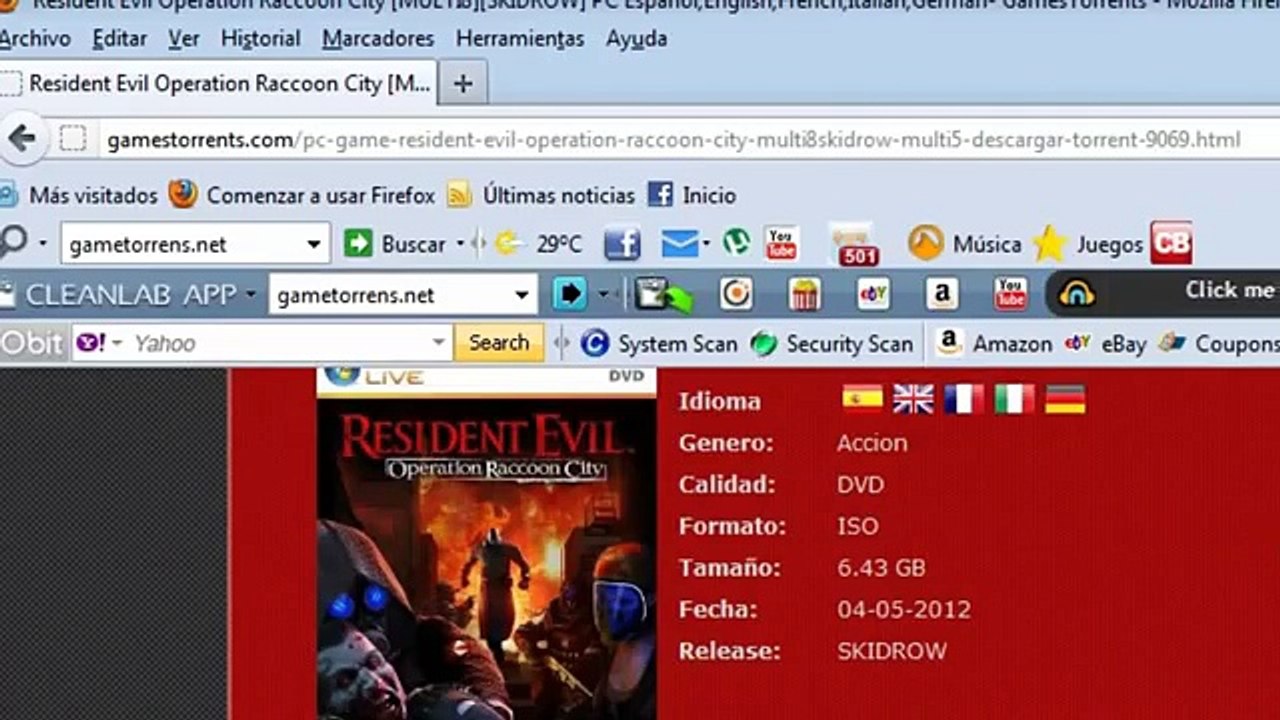
Task: Open the Historial menu
Action: (260, 39)
